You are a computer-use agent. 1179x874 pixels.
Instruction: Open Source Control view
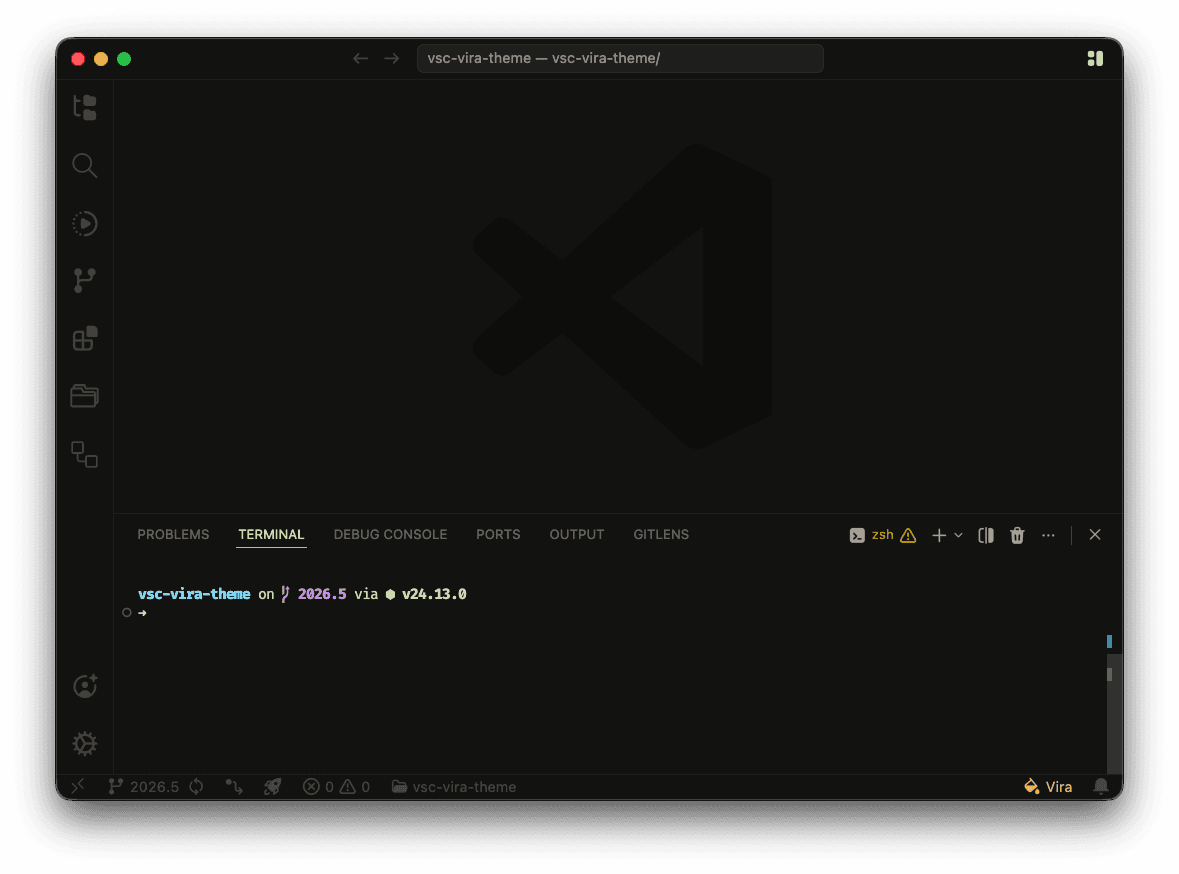coord(84,281)
